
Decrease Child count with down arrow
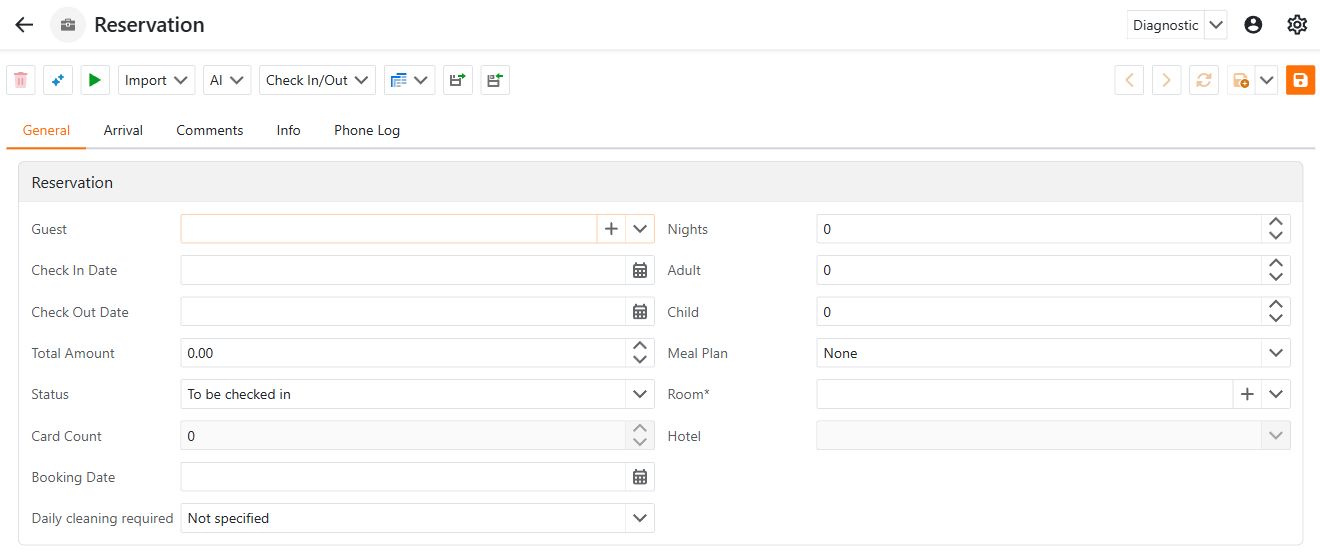[1276, 319]
